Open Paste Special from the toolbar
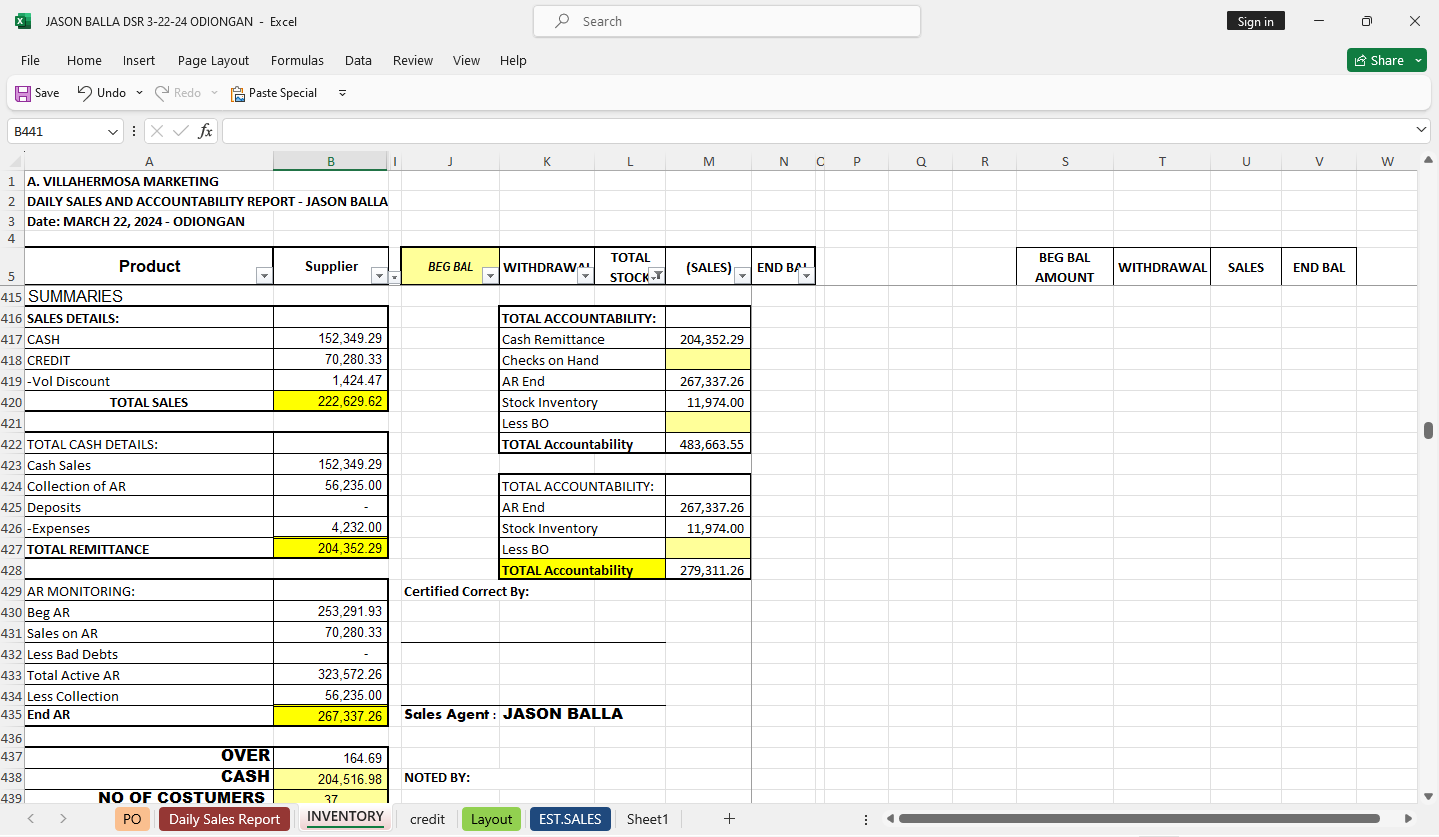The width and height of the screenshot is (1439, 837). (274, 93)
